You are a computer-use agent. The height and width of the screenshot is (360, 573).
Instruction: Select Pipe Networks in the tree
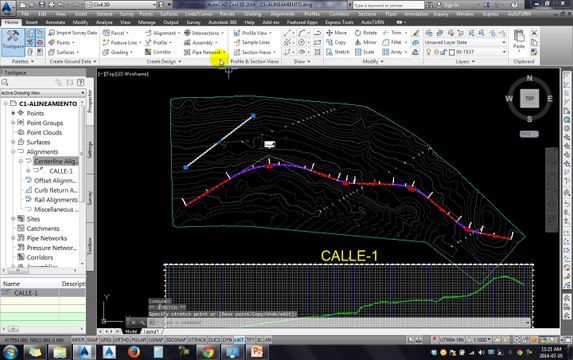[46, 238]
